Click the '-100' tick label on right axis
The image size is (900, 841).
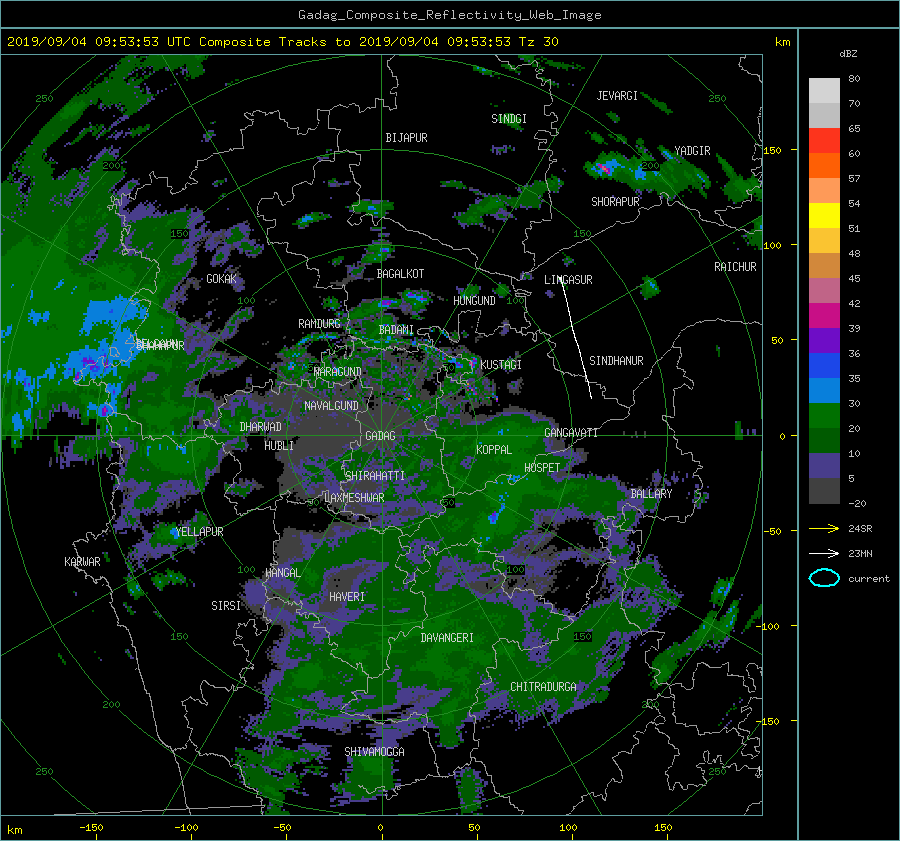[770, 626]
